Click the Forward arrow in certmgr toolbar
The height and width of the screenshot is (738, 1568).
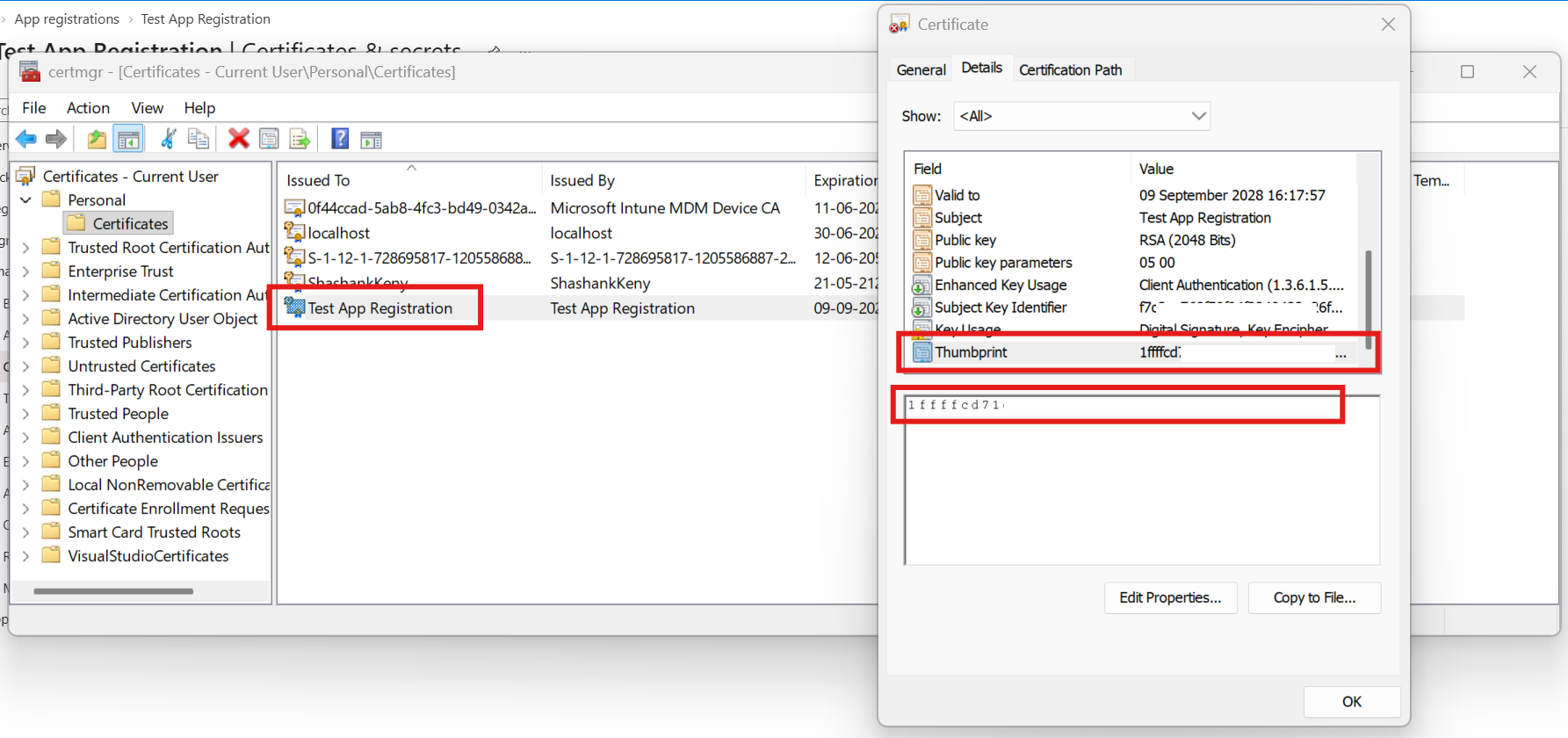[56, 139]
